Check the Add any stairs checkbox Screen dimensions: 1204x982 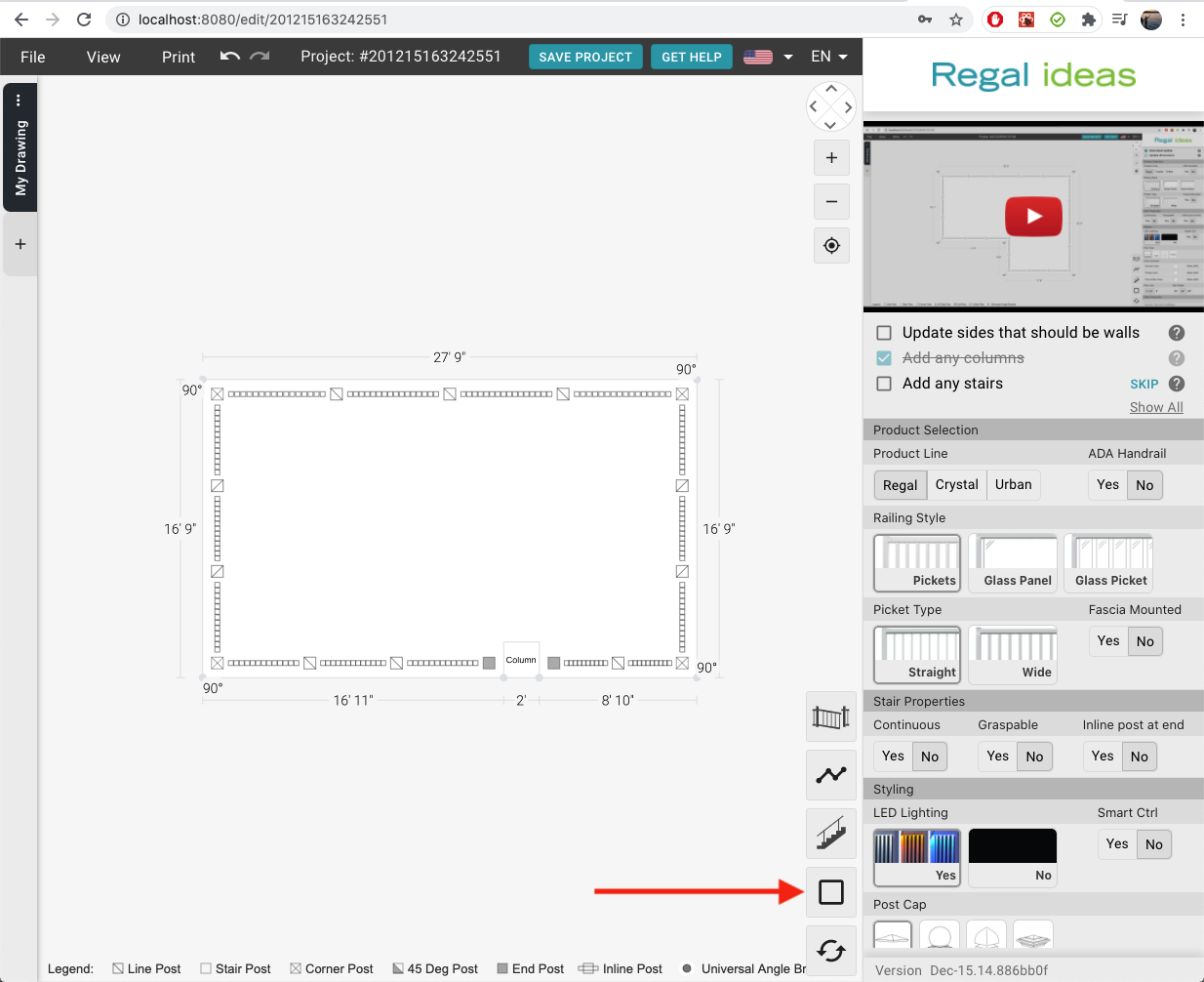click(x=883, y=384)
